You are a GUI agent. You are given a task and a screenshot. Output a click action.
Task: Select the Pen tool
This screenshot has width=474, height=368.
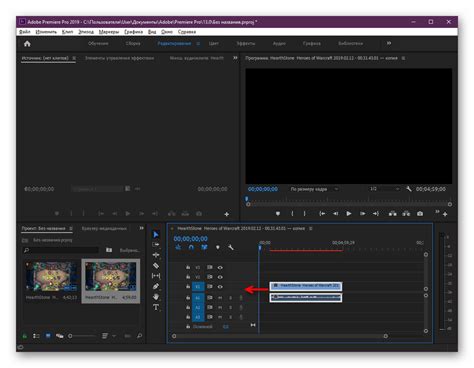156,286
